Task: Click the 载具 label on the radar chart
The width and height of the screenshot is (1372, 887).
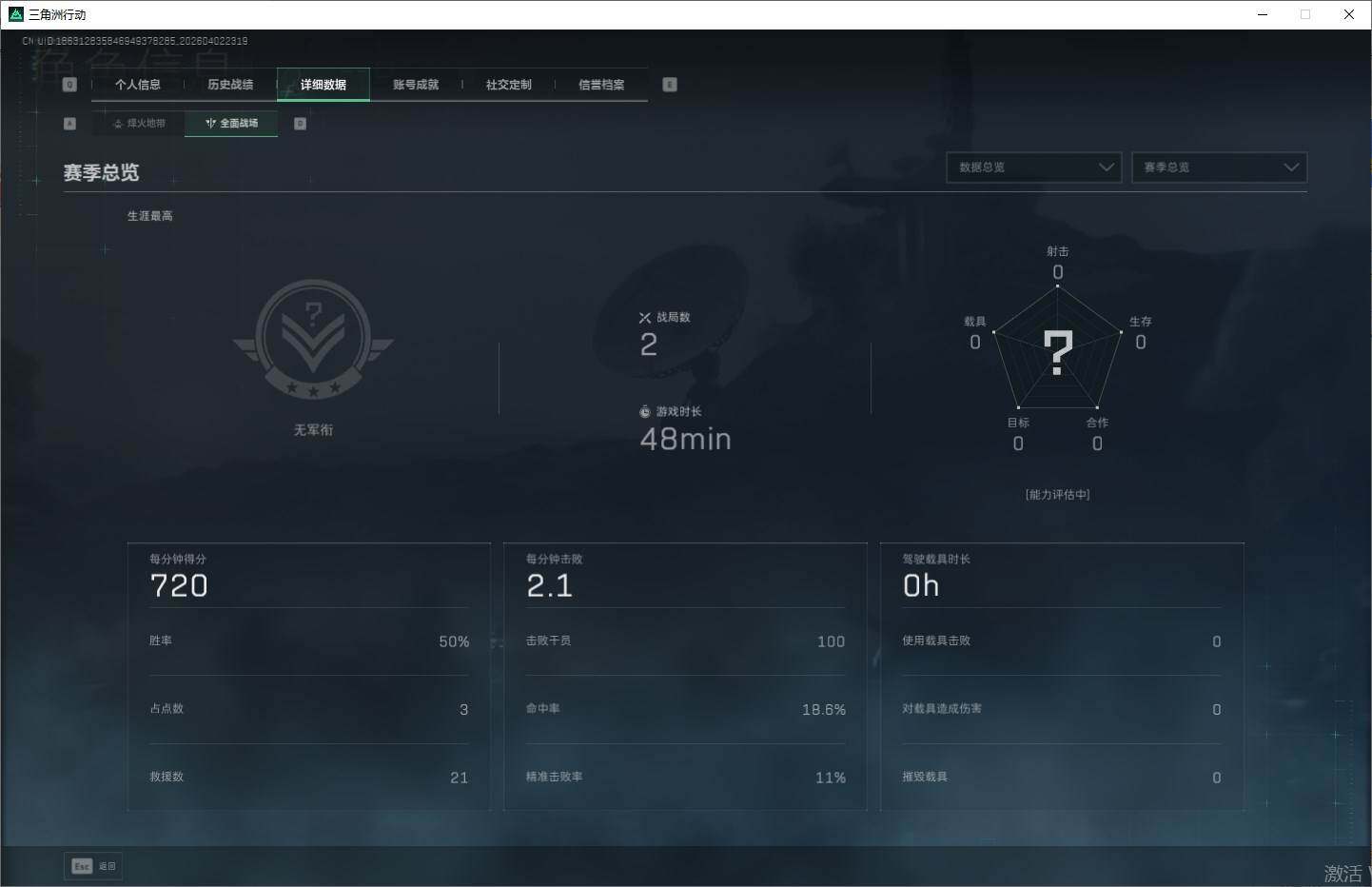Action: pos(975,322)
